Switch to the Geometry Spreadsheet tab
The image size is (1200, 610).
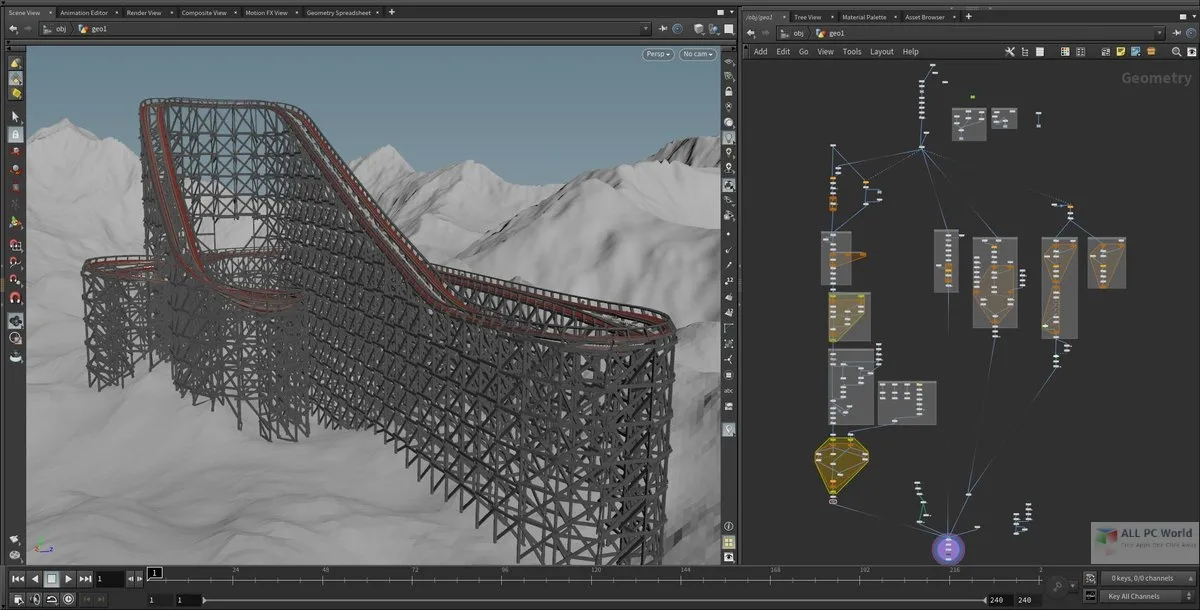point(339,12)
